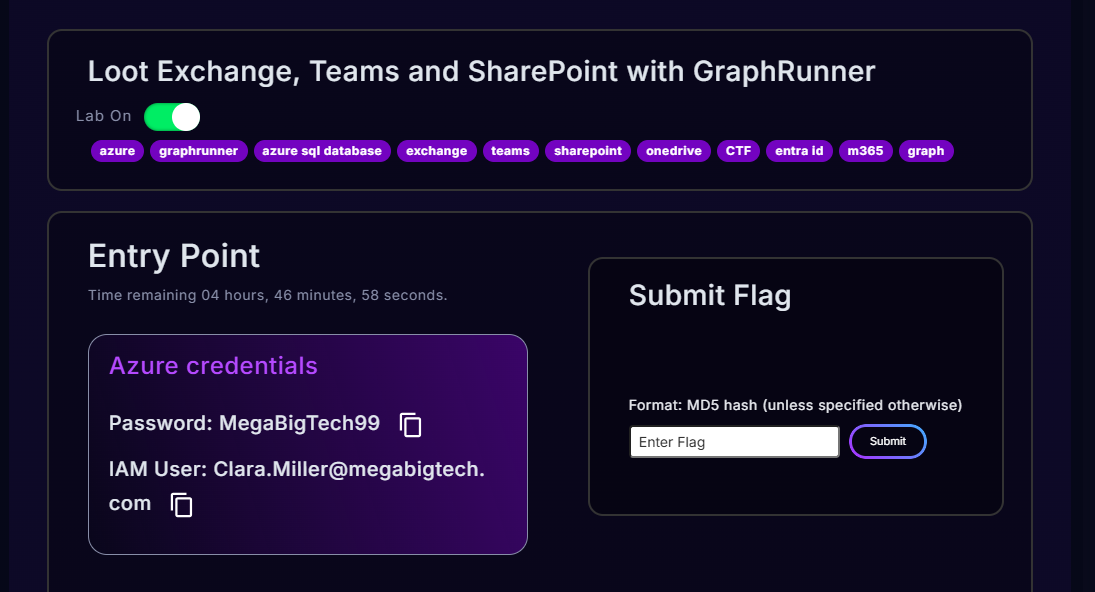Select the graphrunner tag
This screenshot has width=1095, height=592.
pyautogui.click(x=198, y=151)
